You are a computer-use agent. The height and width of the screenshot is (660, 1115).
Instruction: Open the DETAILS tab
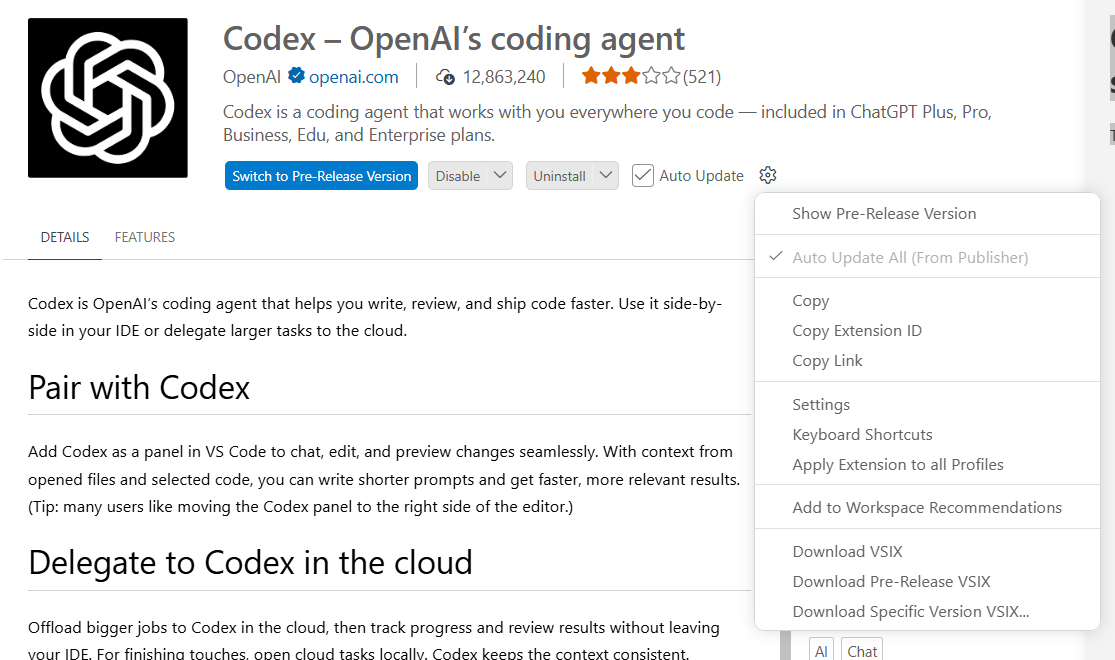[65, 237]
